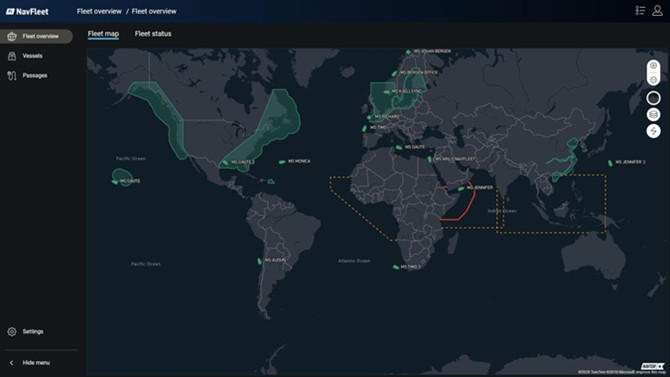Select the MS JENNIFER vessel marker

(x=461, y=188)
